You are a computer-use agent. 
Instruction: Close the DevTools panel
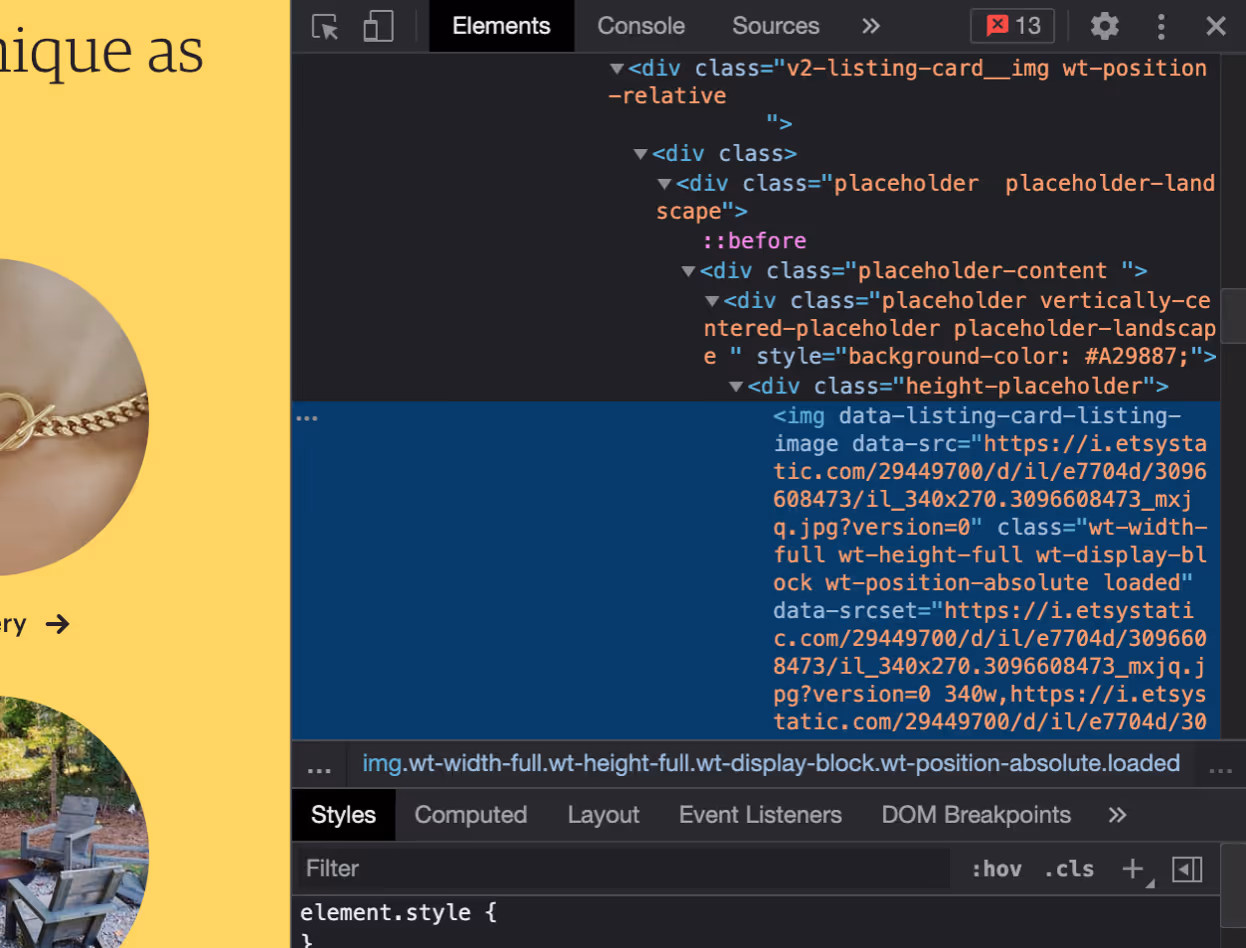click(1216, 26)
